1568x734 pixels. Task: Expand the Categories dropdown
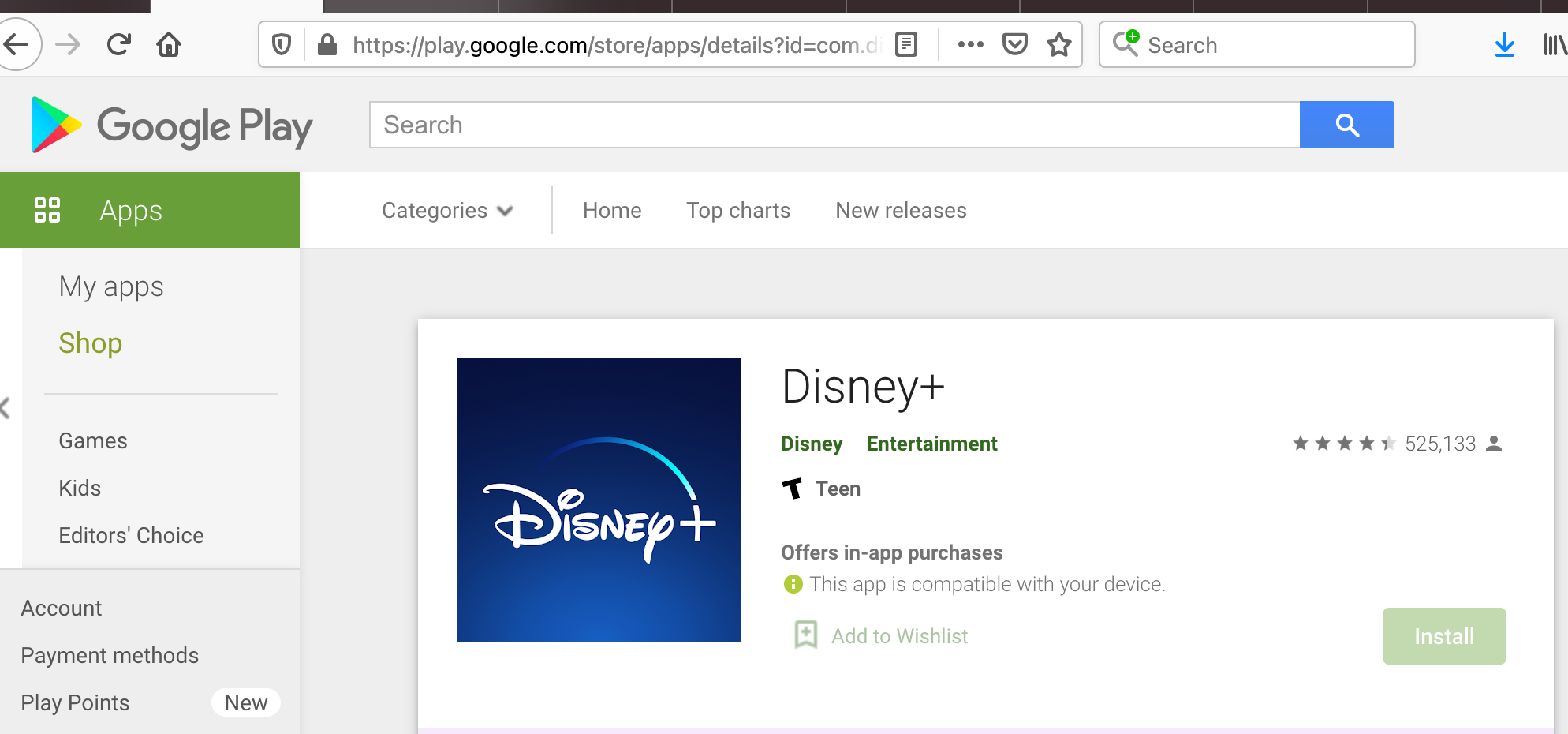click(447, 211)
